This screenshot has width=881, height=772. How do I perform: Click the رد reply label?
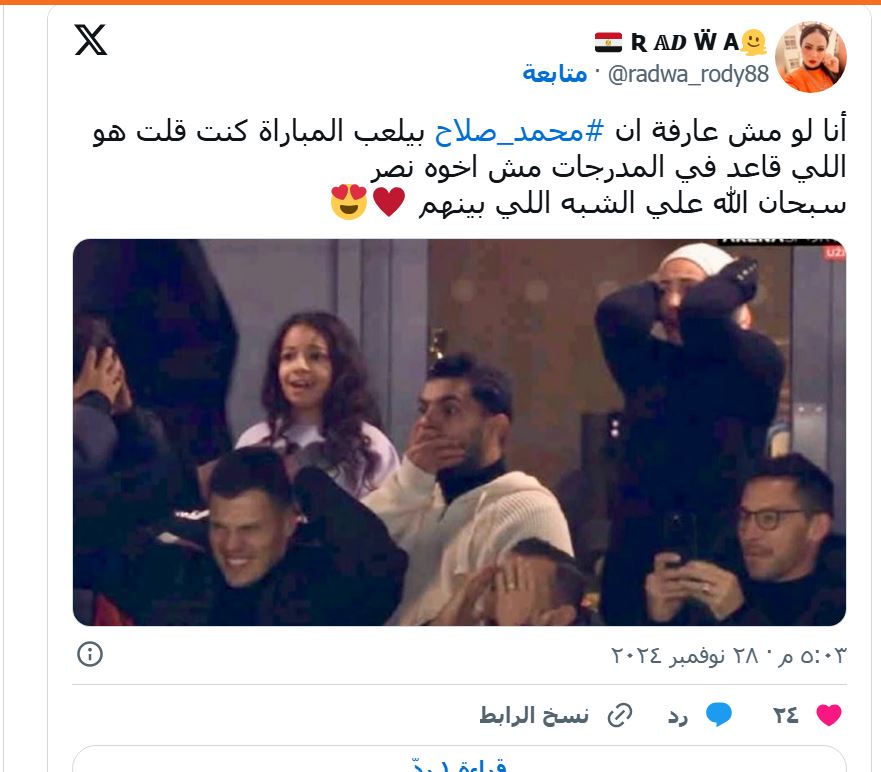point(678,716)
